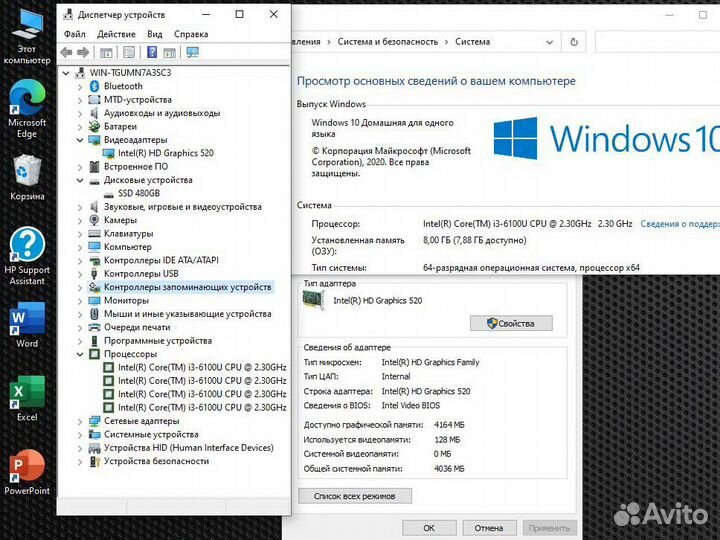720x540 pixels.
Task: Click the adapter card icon in adapter properties
Action: (x=314, y=301)
